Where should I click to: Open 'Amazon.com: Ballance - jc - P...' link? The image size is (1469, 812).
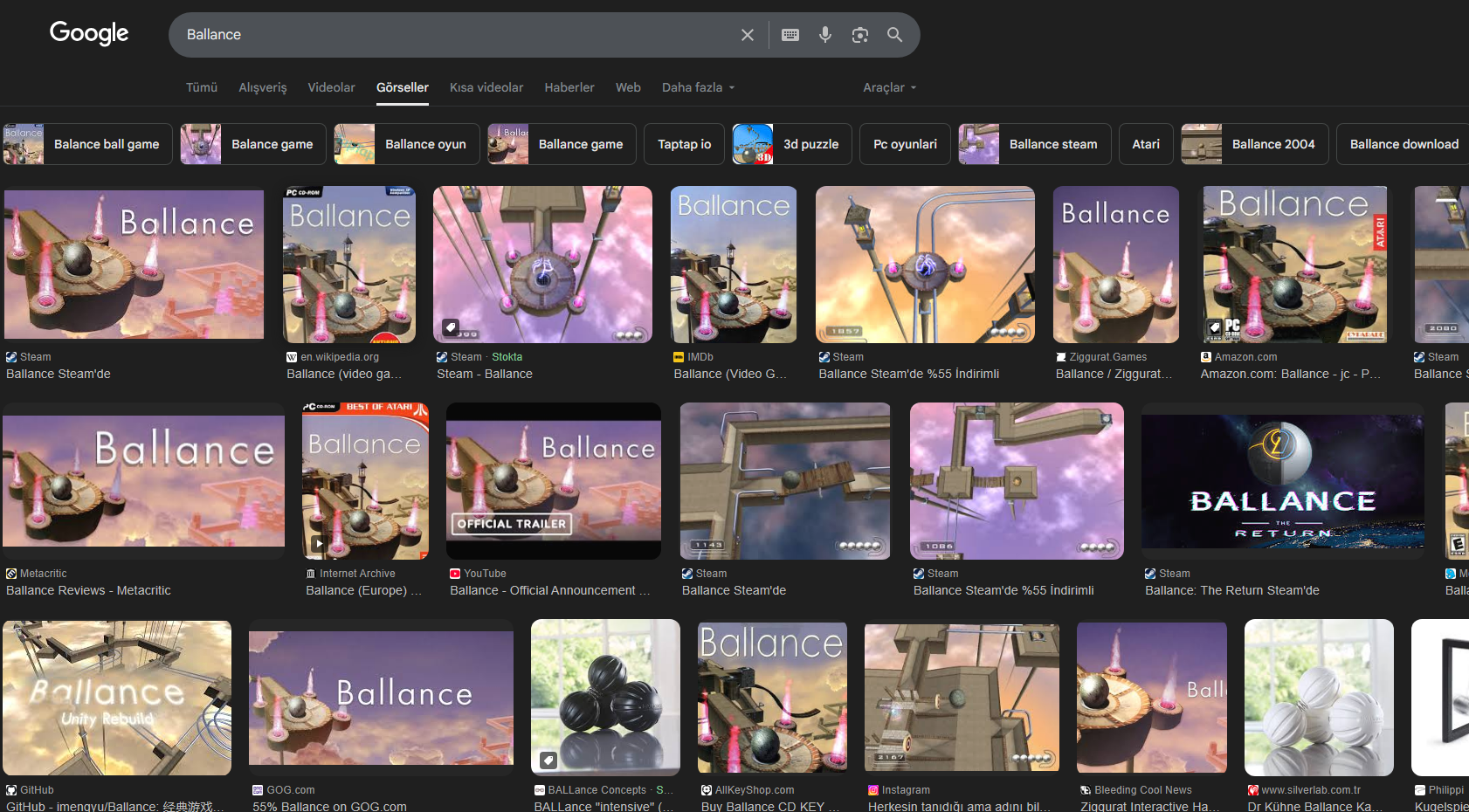(1291, 374)
